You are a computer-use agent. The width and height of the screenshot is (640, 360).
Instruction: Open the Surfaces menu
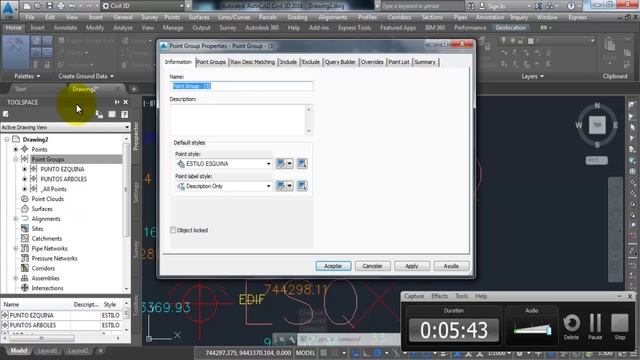click(199, 18)
